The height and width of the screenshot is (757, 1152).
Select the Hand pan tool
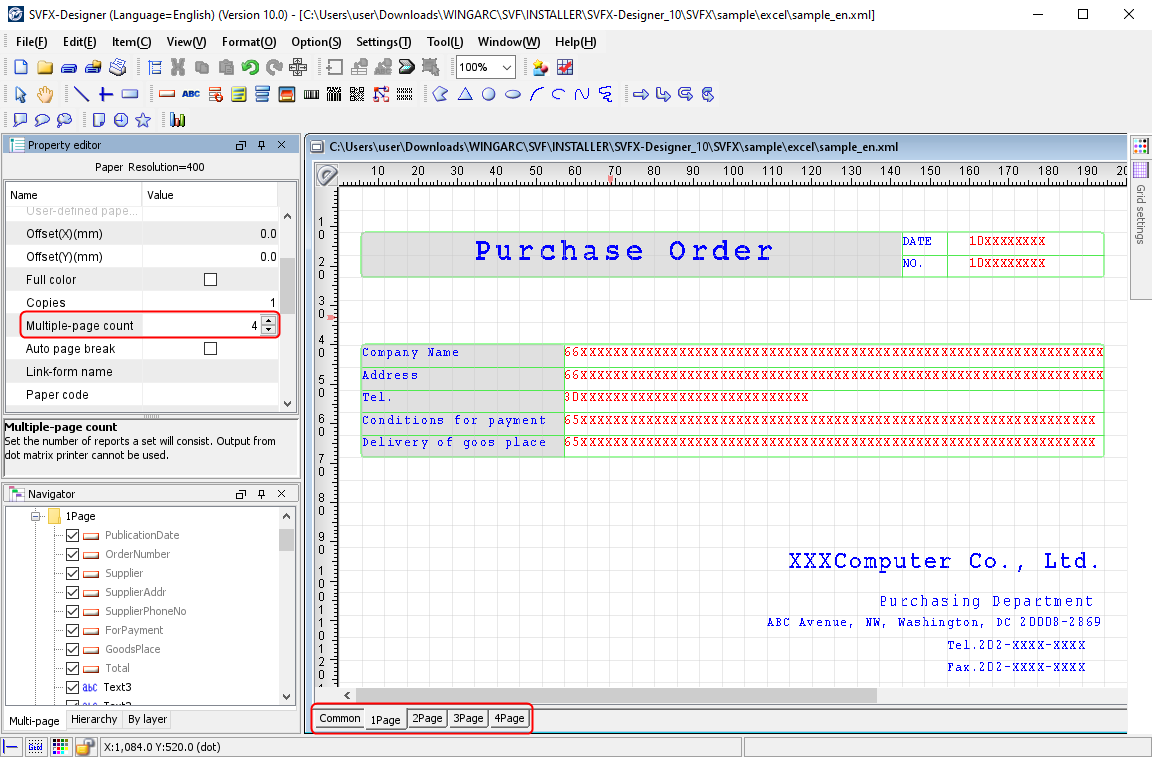click(45, 94)
